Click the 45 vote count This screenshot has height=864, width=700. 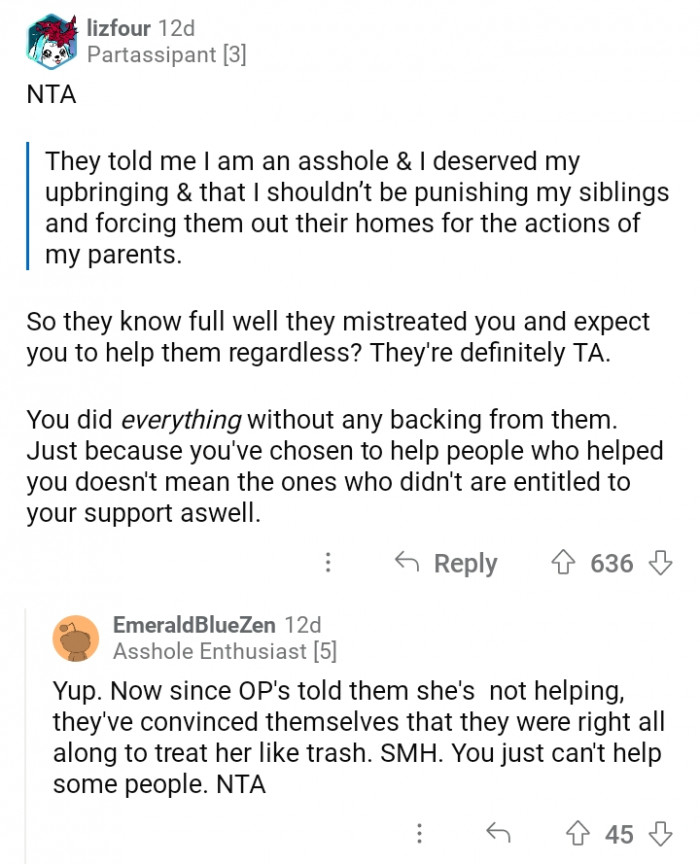click(x=620, y=833)
